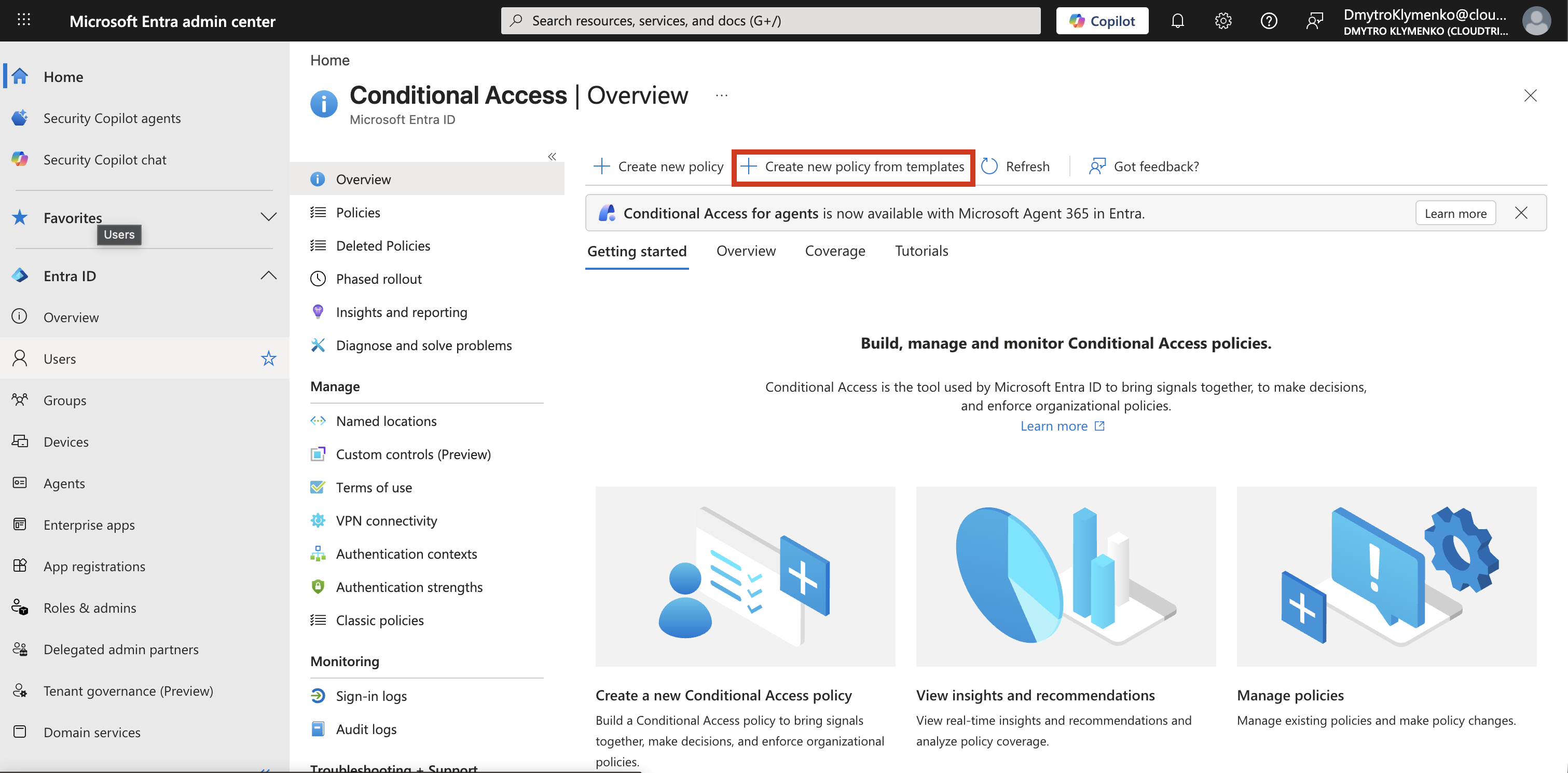Click the Enterprise apps icon
This screenshot has width=1568, height=773.
coord(20,524)
